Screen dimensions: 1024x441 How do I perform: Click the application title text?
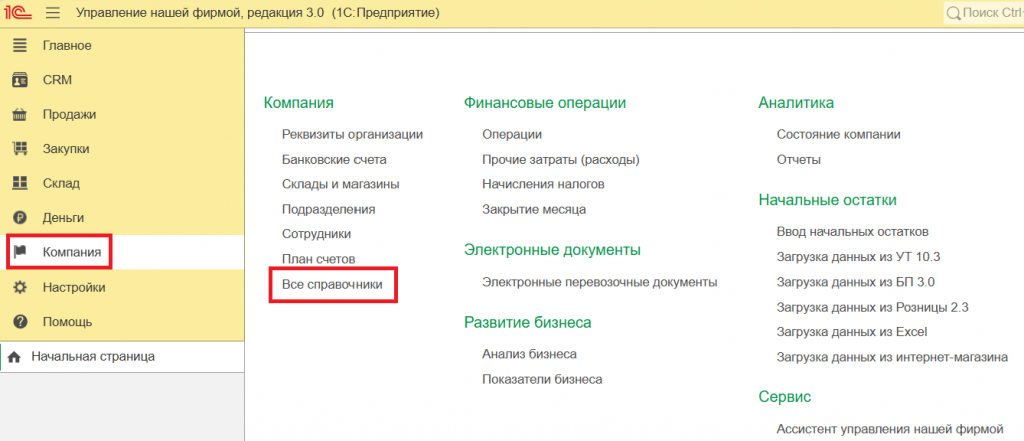[258, 13]
